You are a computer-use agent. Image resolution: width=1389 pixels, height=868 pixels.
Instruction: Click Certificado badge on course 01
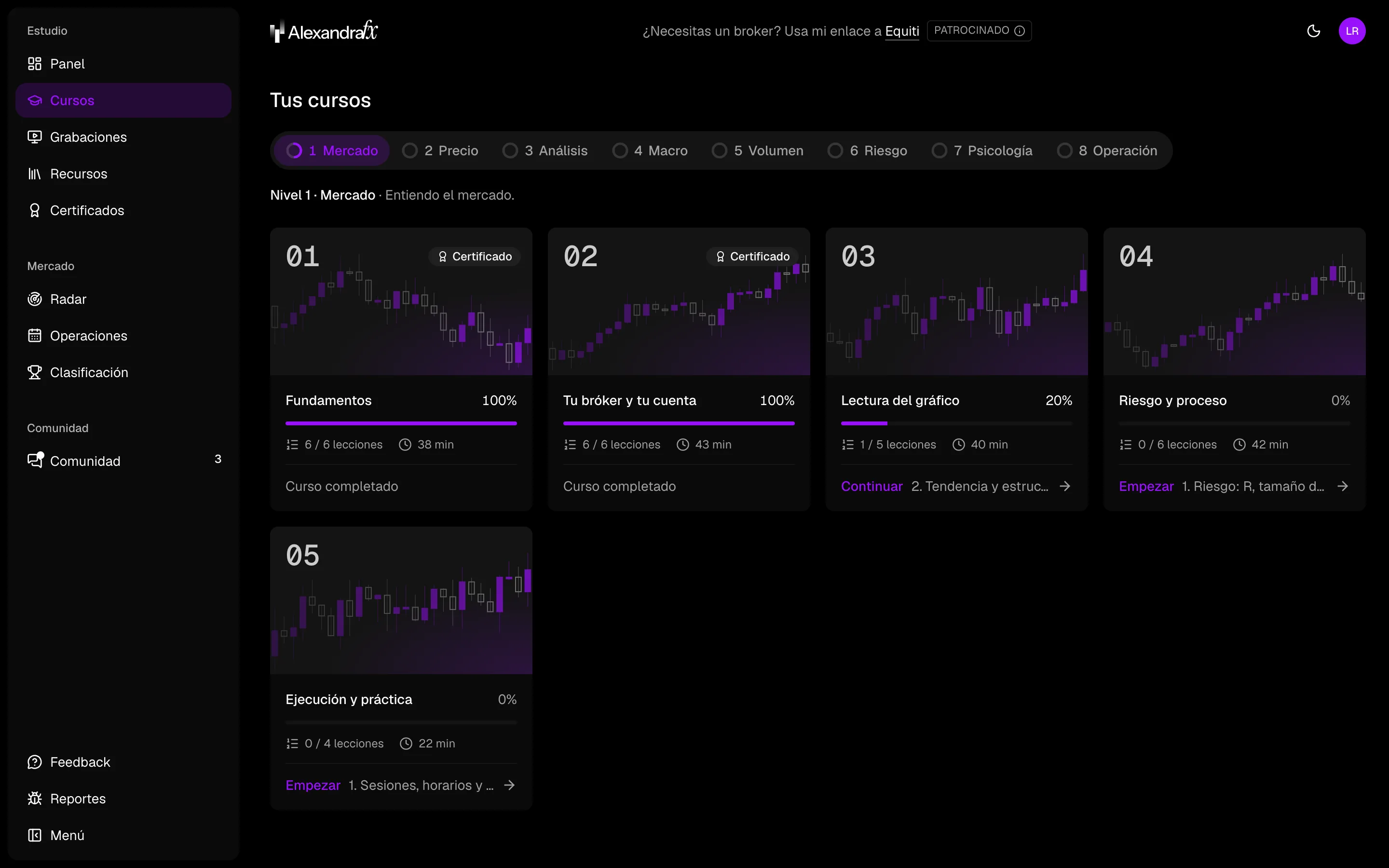pyautogui.click(x=475, y=257)
